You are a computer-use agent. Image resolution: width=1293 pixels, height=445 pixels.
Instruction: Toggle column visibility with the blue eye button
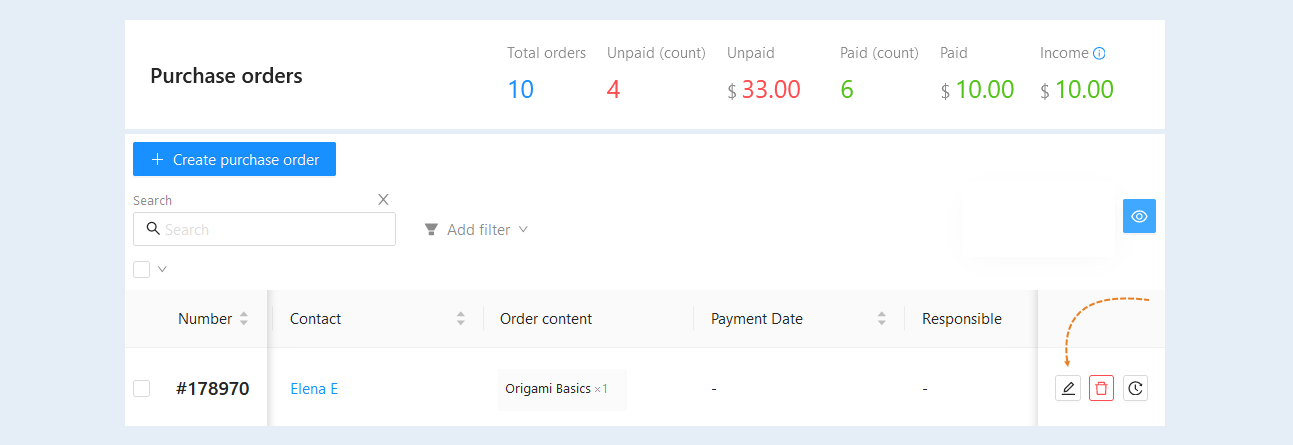pos(1139,216)
